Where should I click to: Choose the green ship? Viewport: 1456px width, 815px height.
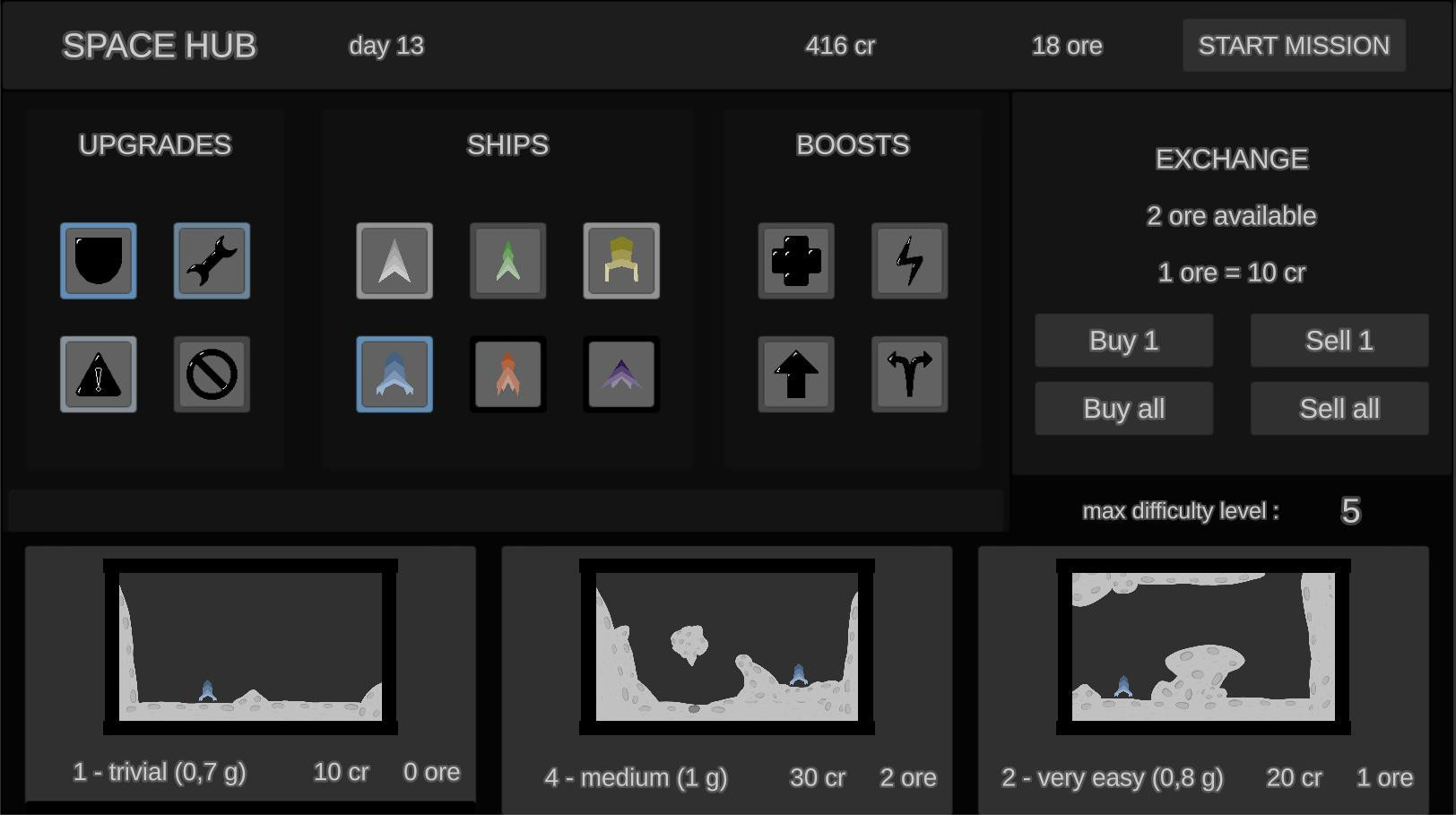tap(507, 261)
